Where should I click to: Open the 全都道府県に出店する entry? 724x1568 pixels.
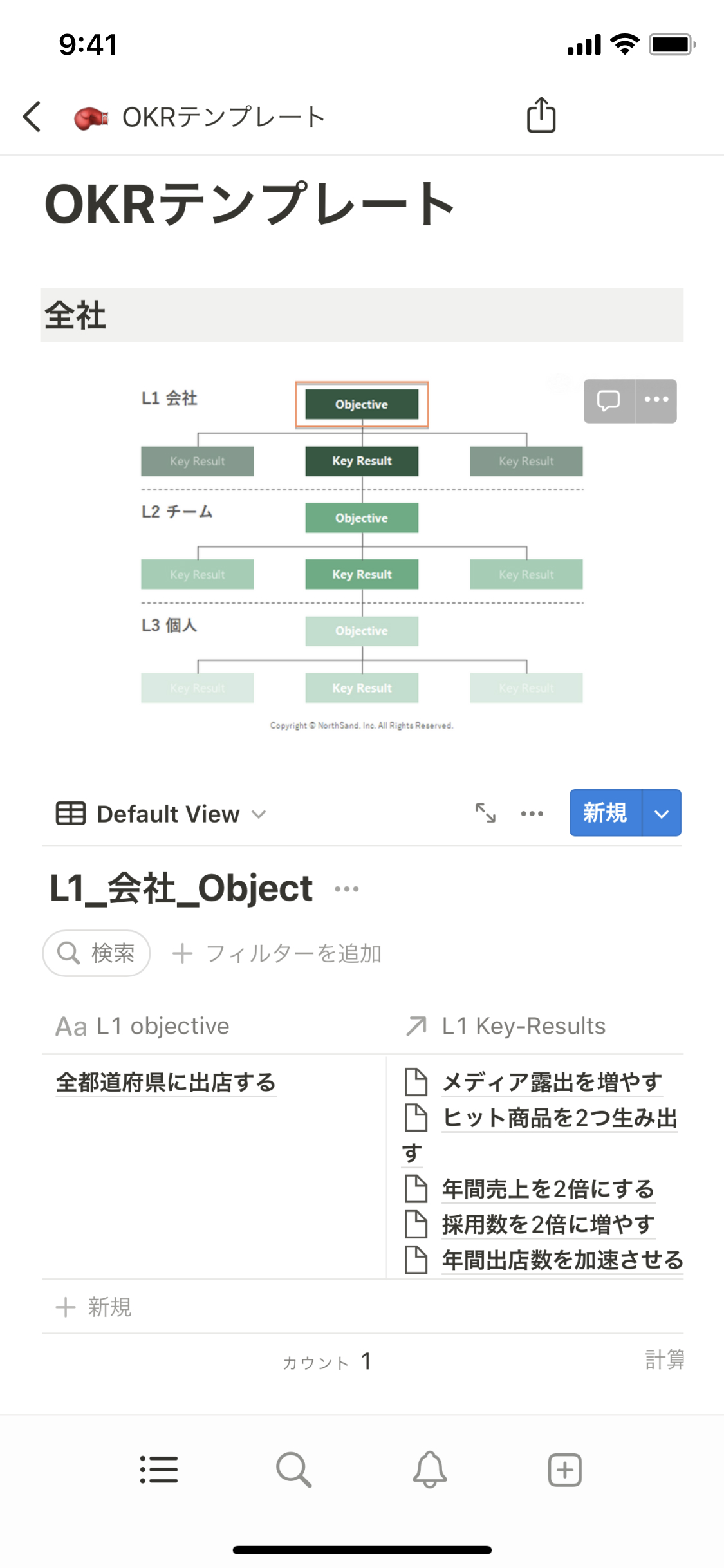pyautogui.click(x=166, y=1083)
